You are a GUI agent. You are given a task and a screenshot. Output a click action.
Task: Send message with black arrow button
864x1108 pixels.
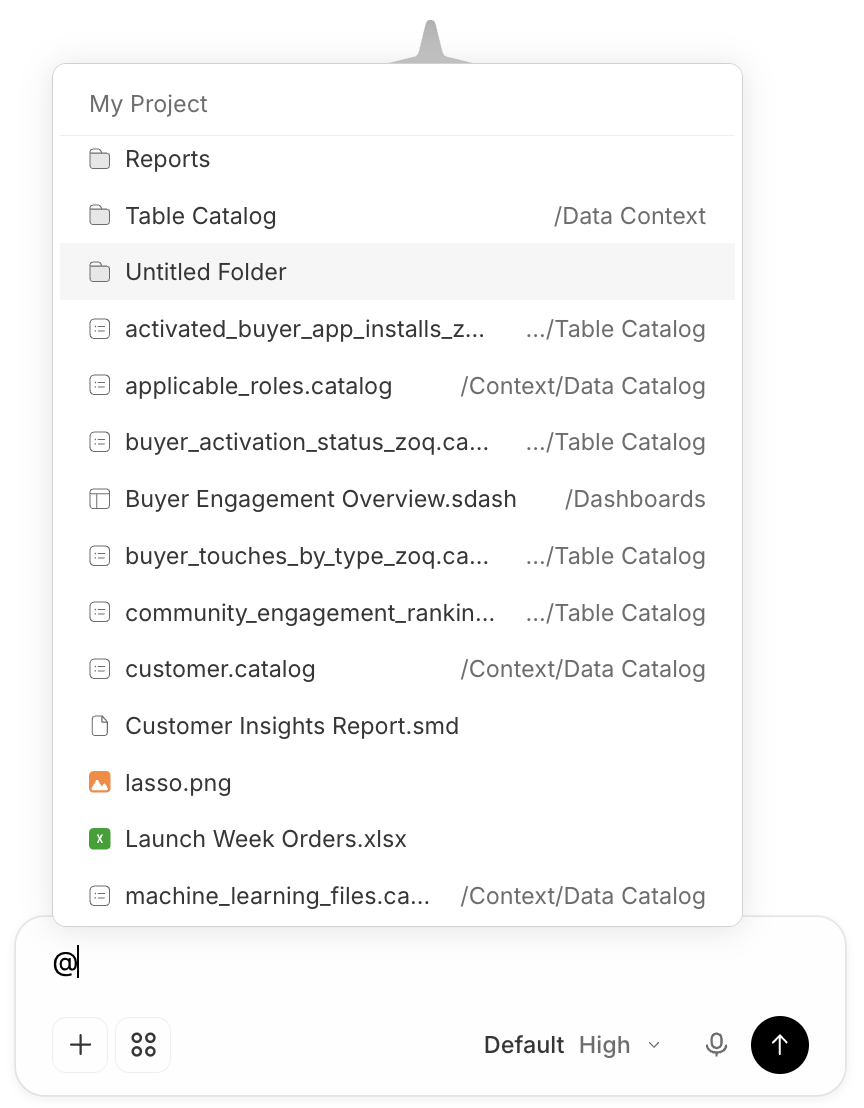779,1044
